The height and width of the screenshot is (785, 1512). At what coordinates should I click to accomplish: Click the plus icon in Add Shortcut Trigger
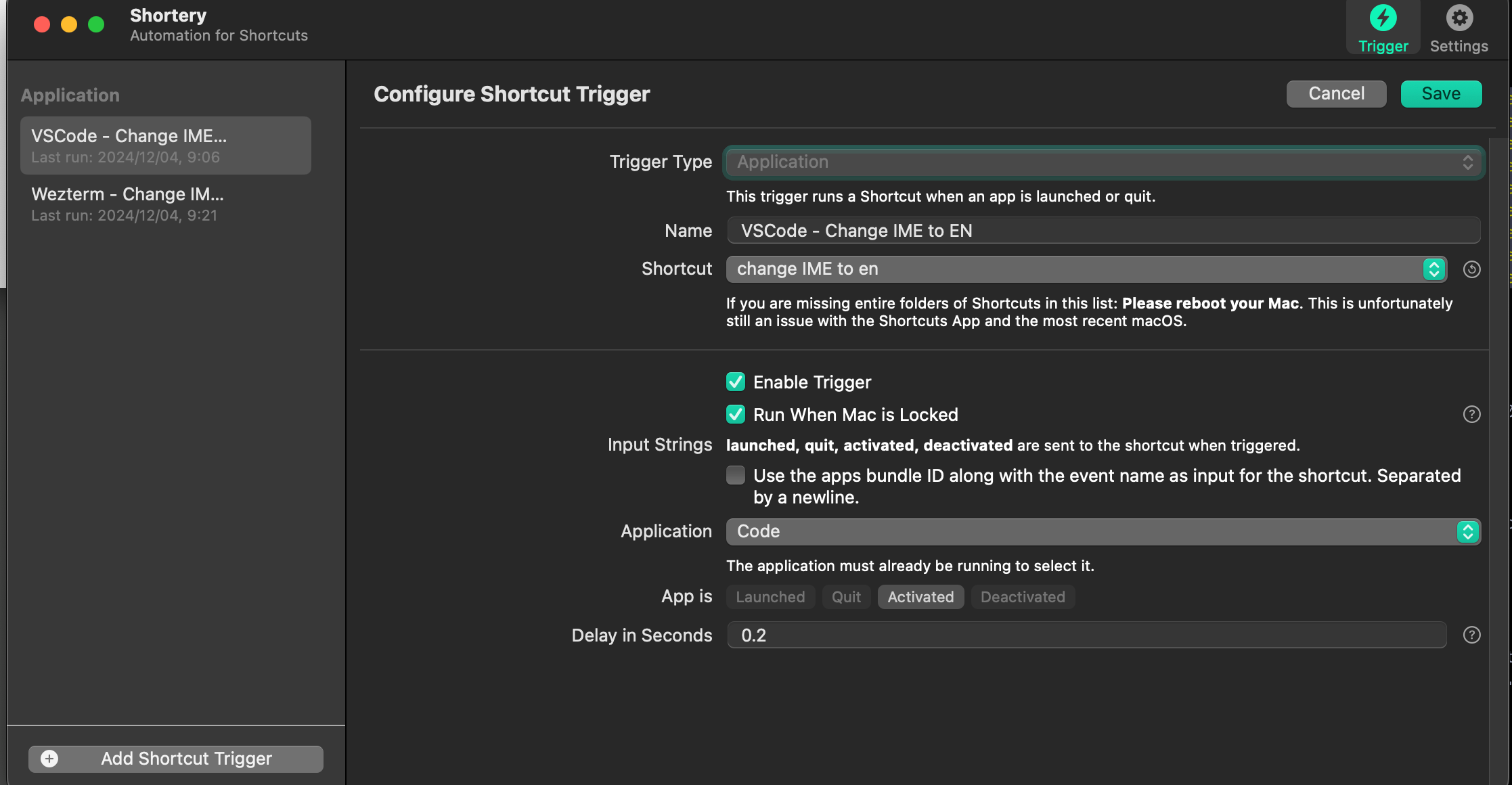(x=49, y=759)
